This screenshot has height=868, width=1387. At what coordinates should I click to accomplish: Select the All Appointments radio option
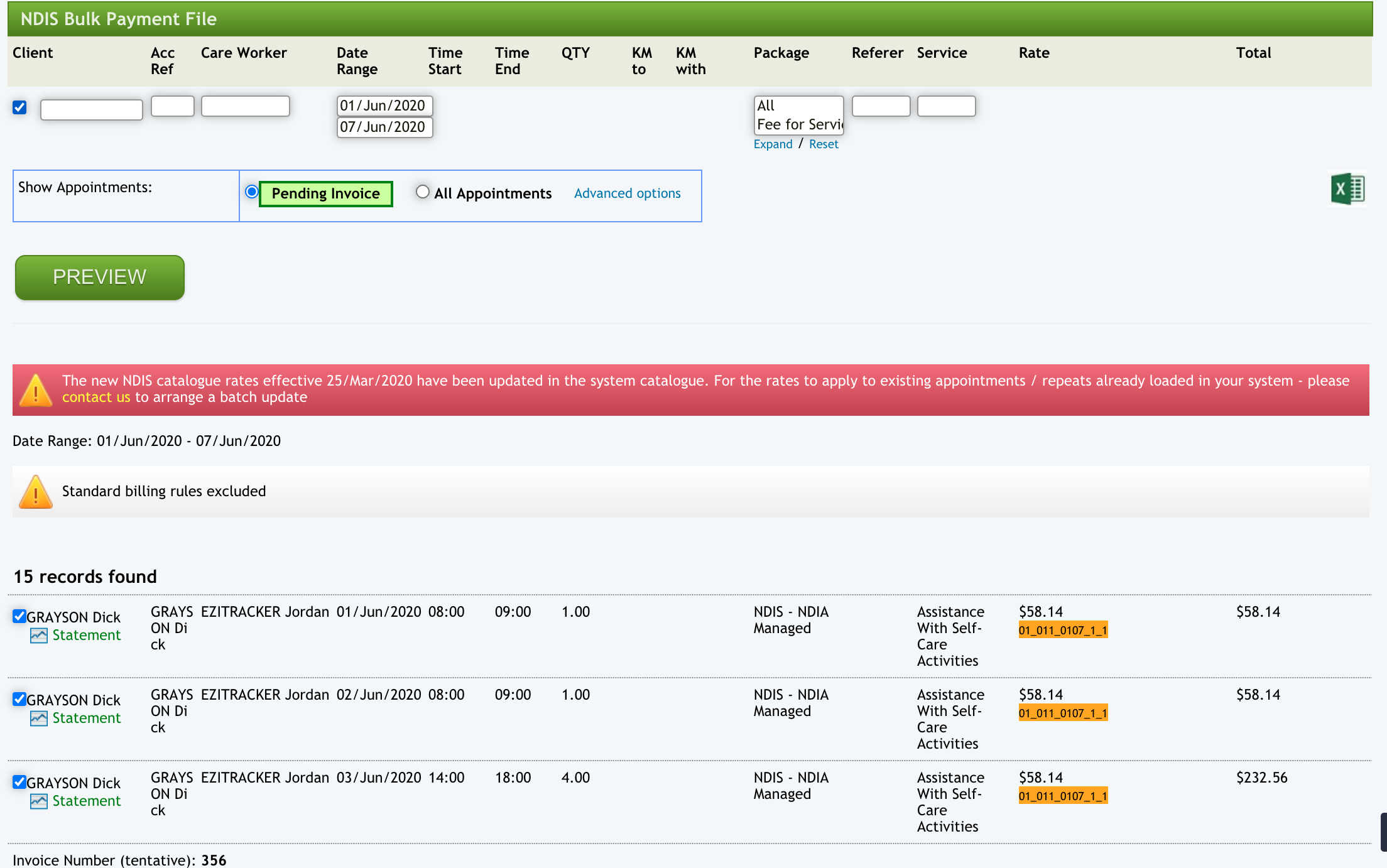pyautogui.click(x=423, y=192)
